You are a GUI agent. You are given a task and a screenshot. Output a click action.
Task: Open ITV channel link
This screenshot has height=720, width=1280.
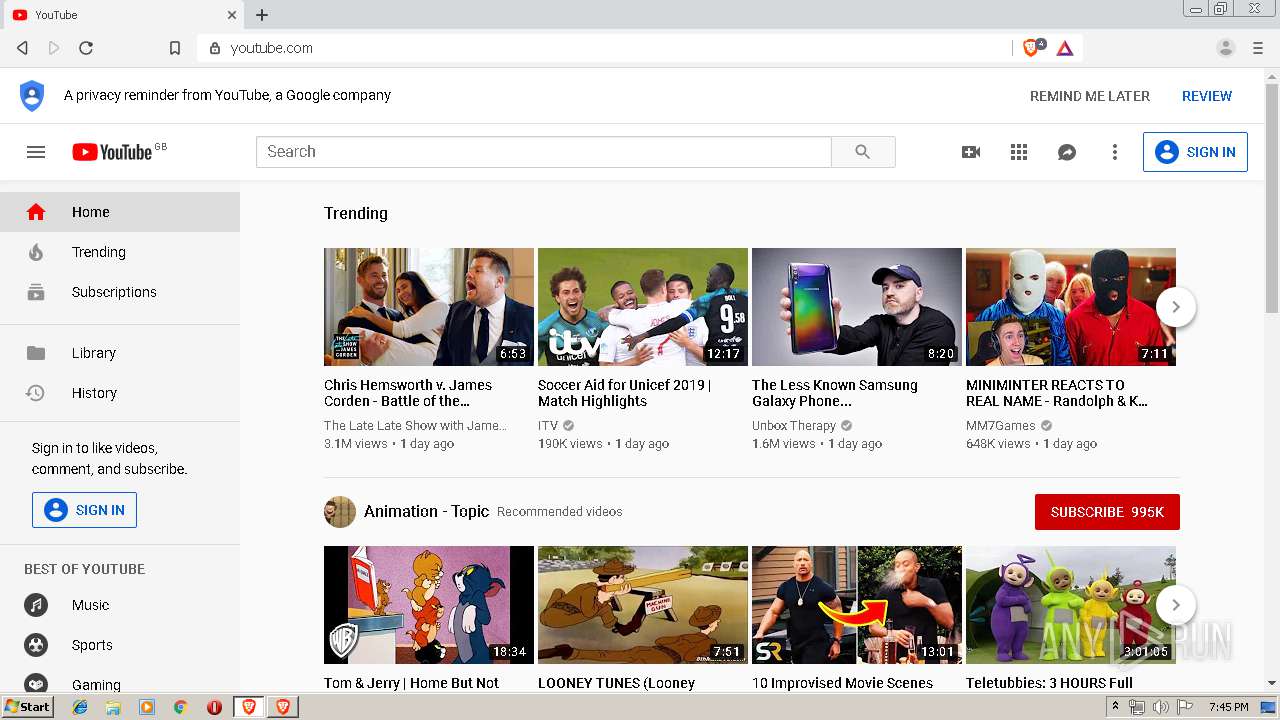point(548,426)
